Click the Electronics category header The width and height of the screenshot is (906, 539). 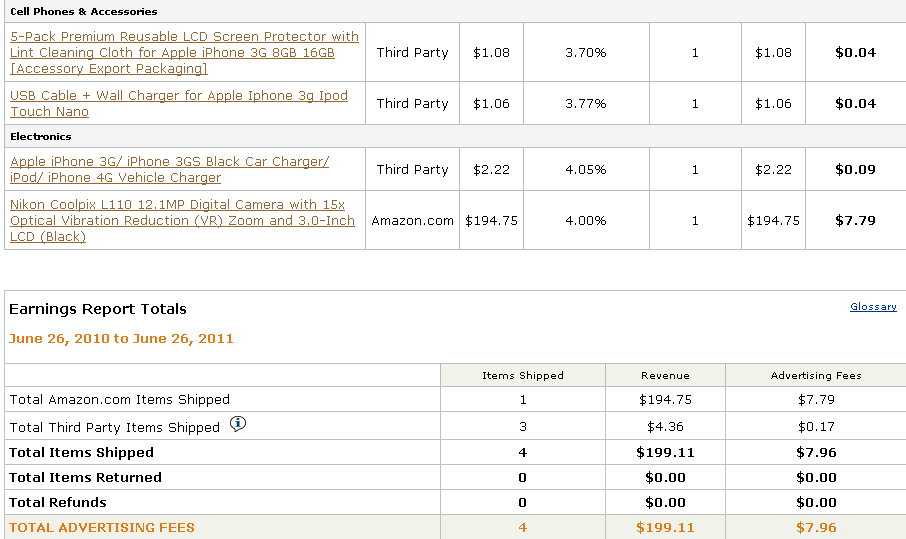click(41, 136)
